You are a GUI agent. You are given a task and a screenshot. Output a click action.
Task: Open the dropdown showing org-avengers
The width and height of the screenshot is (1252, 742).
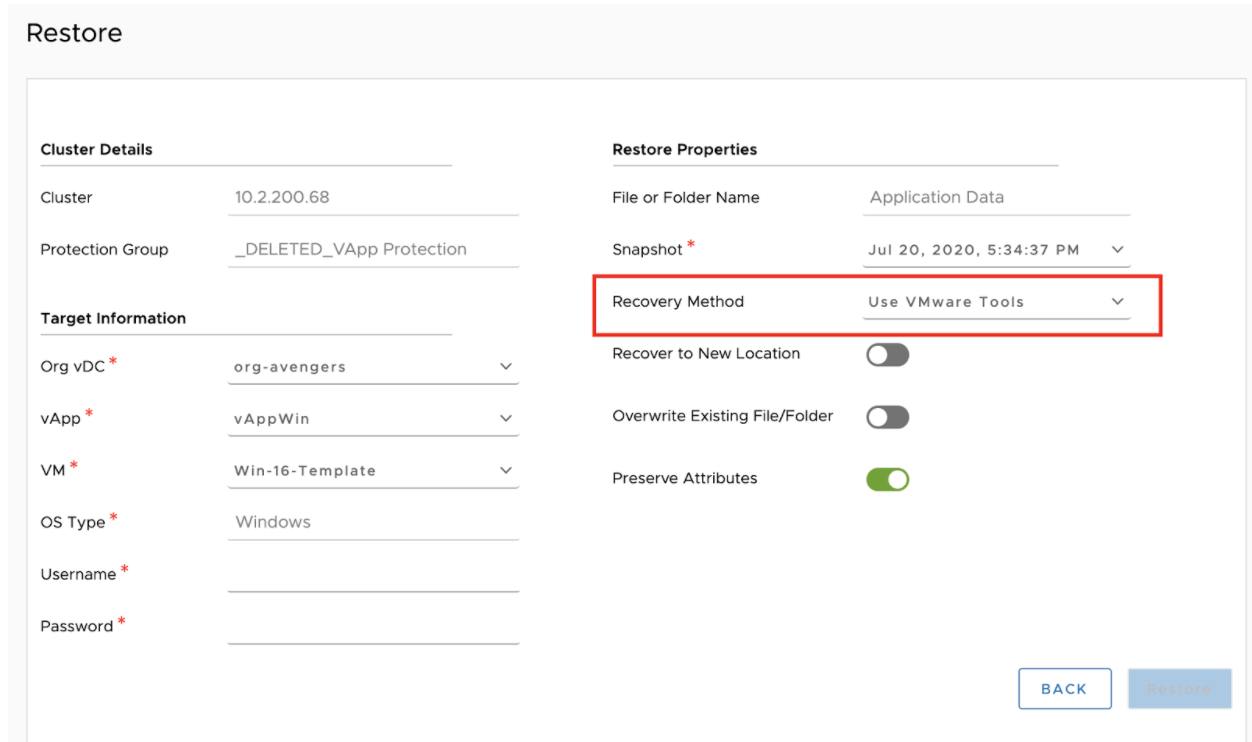click(x=372, y=367)
